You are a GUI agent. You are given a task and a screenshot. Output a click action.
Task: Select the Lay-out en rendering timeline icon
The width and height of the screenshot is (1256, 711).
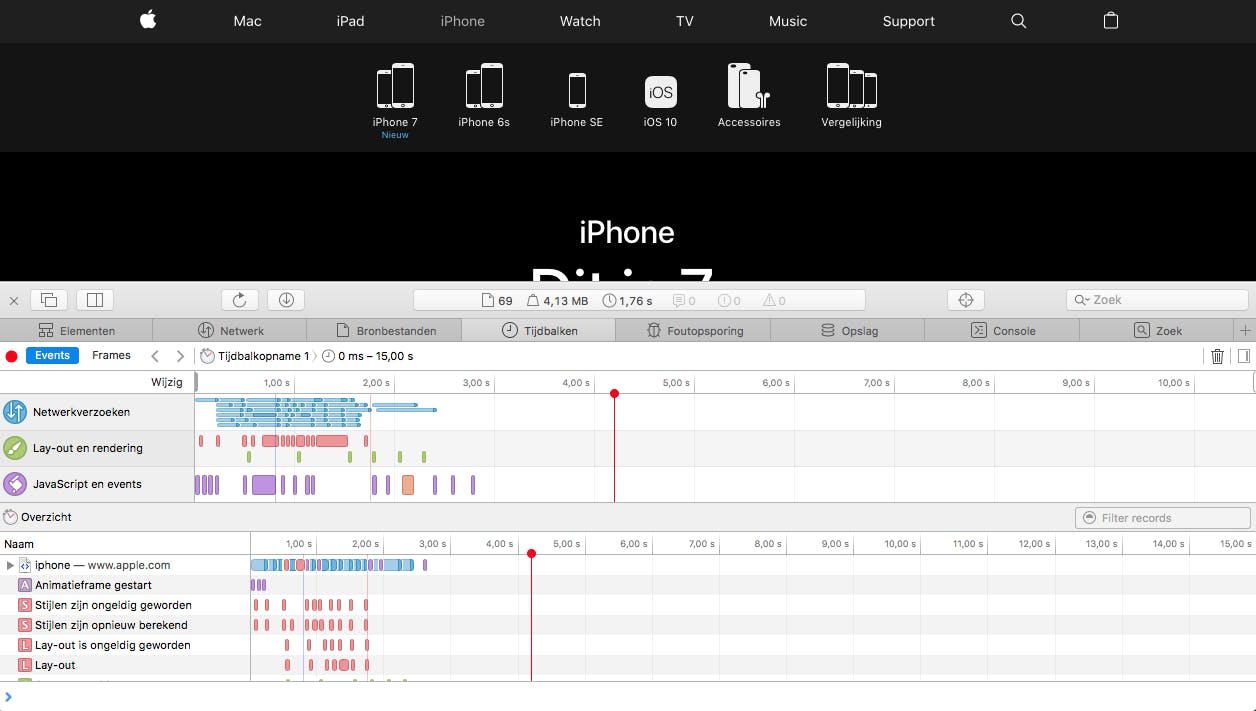[15, 448]
